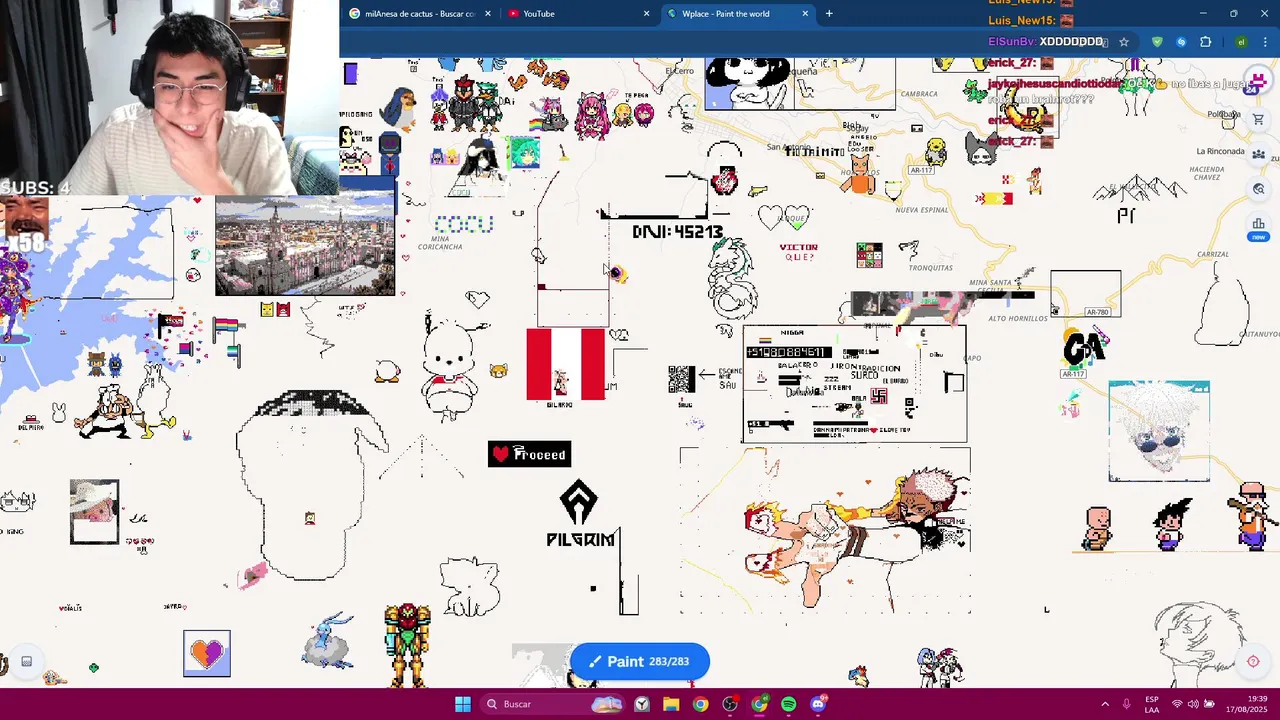
Task: Click the Wplace map search icon
Action: point(1258,189)
